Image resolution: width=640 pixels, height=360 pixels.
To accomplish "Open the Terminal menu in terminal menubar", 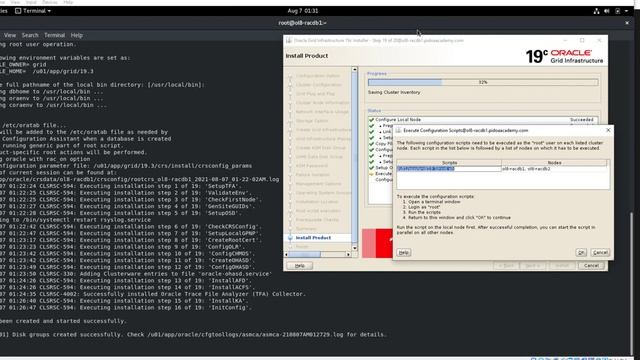I will (54, 36).
